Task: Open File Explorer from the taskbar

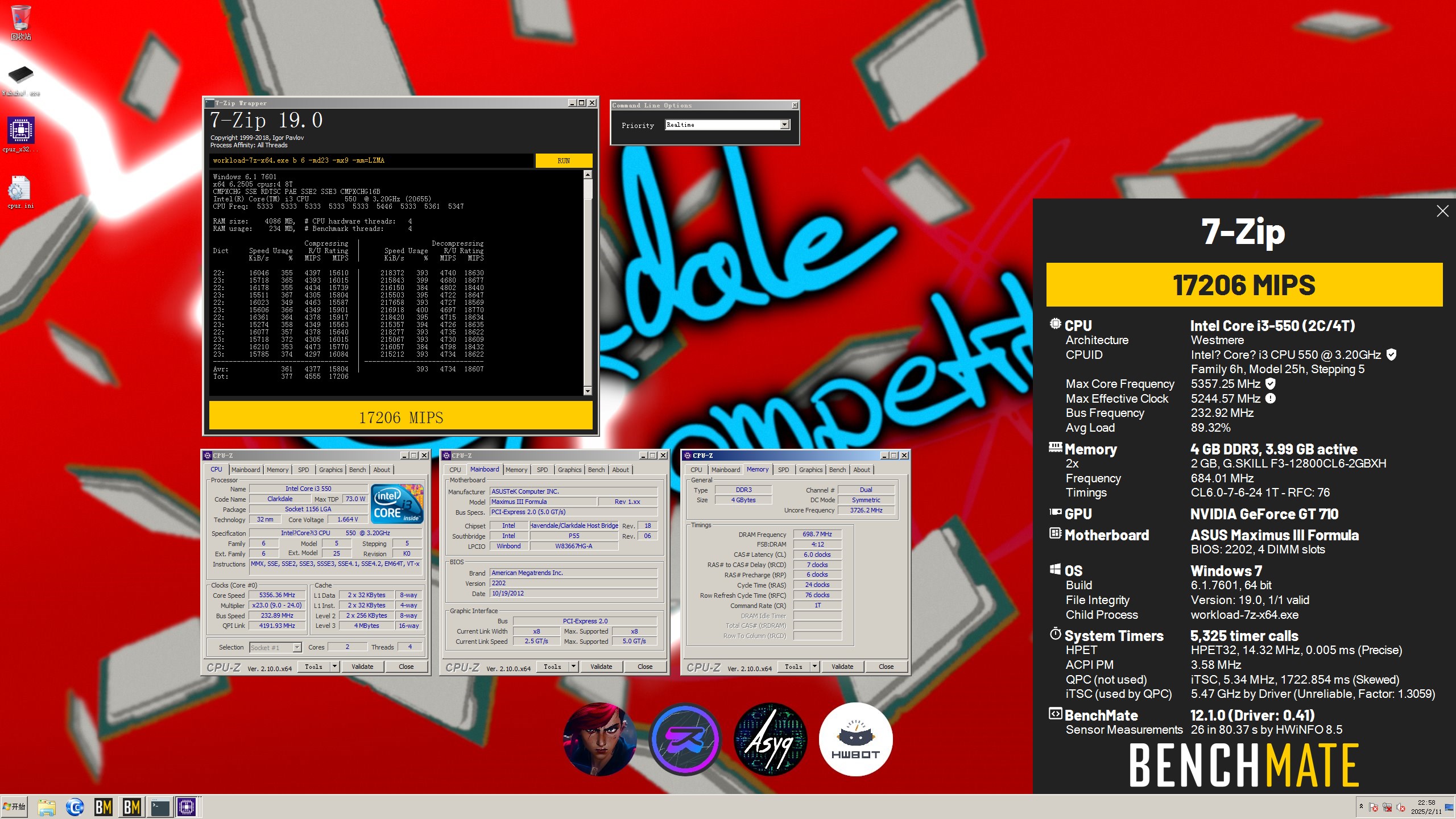Action: click(47, 807)
